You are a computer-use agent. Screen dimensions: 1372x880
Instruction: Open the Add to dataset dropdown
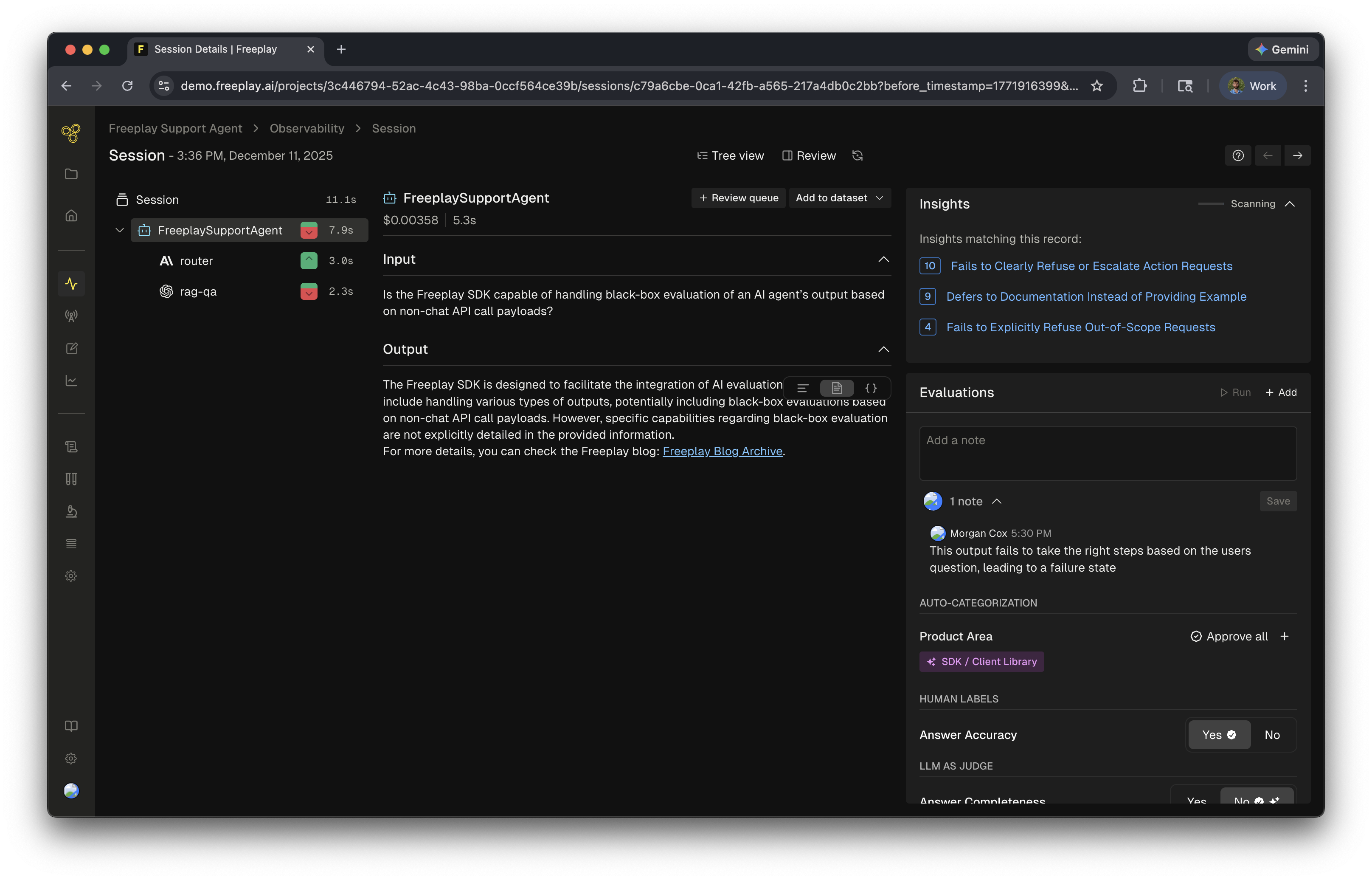(839, 198)
